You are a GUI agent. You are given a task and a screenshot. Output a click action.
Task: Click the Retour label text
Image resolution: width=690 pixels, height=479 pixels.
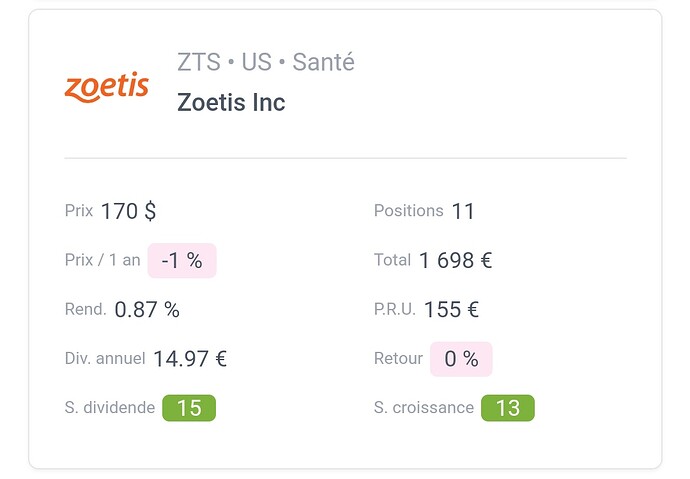pyautogui.click(x=398, y=359)
